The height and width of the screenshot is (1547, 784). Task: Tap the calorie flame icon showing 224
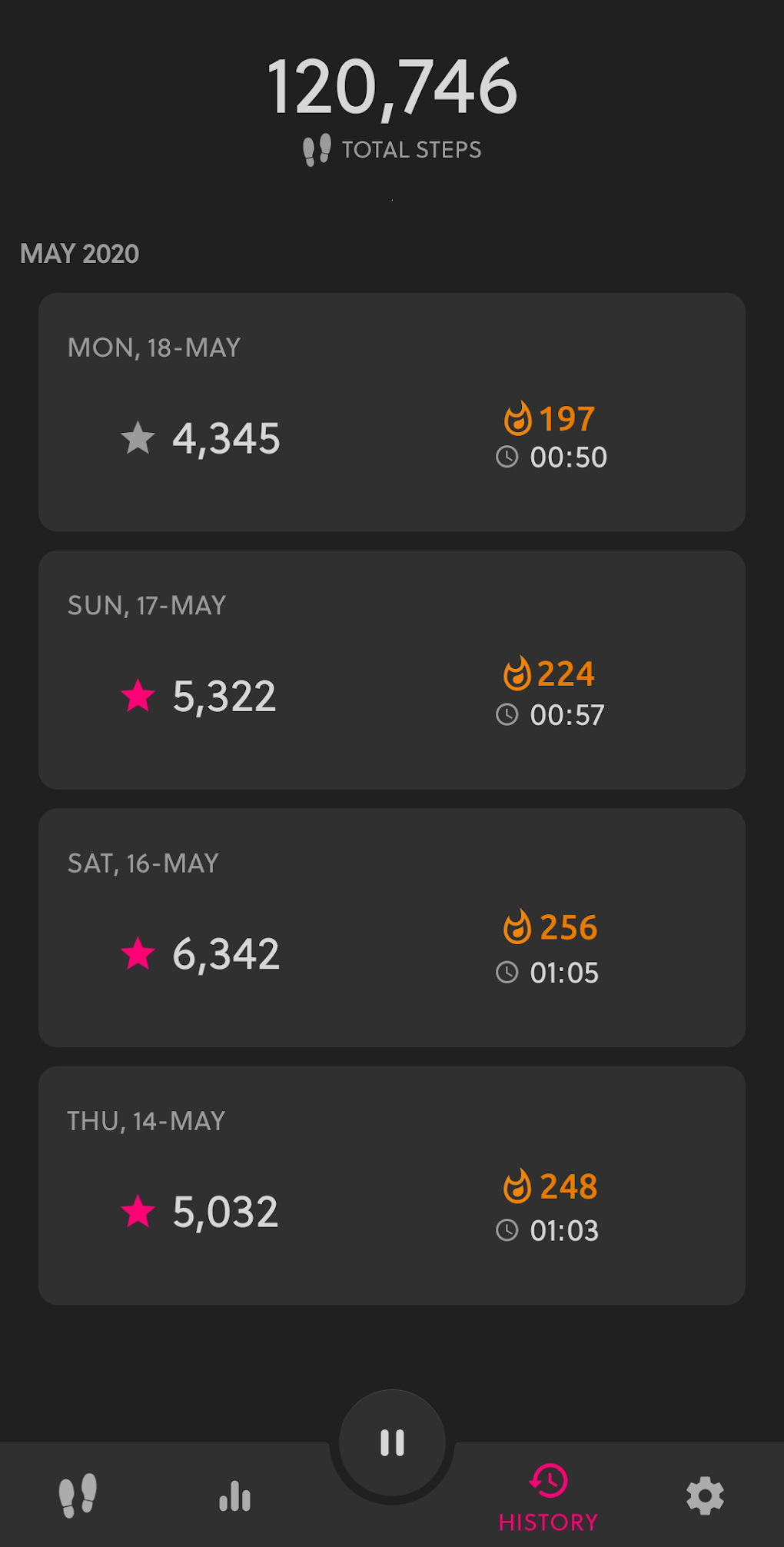(x=517, y=674)
